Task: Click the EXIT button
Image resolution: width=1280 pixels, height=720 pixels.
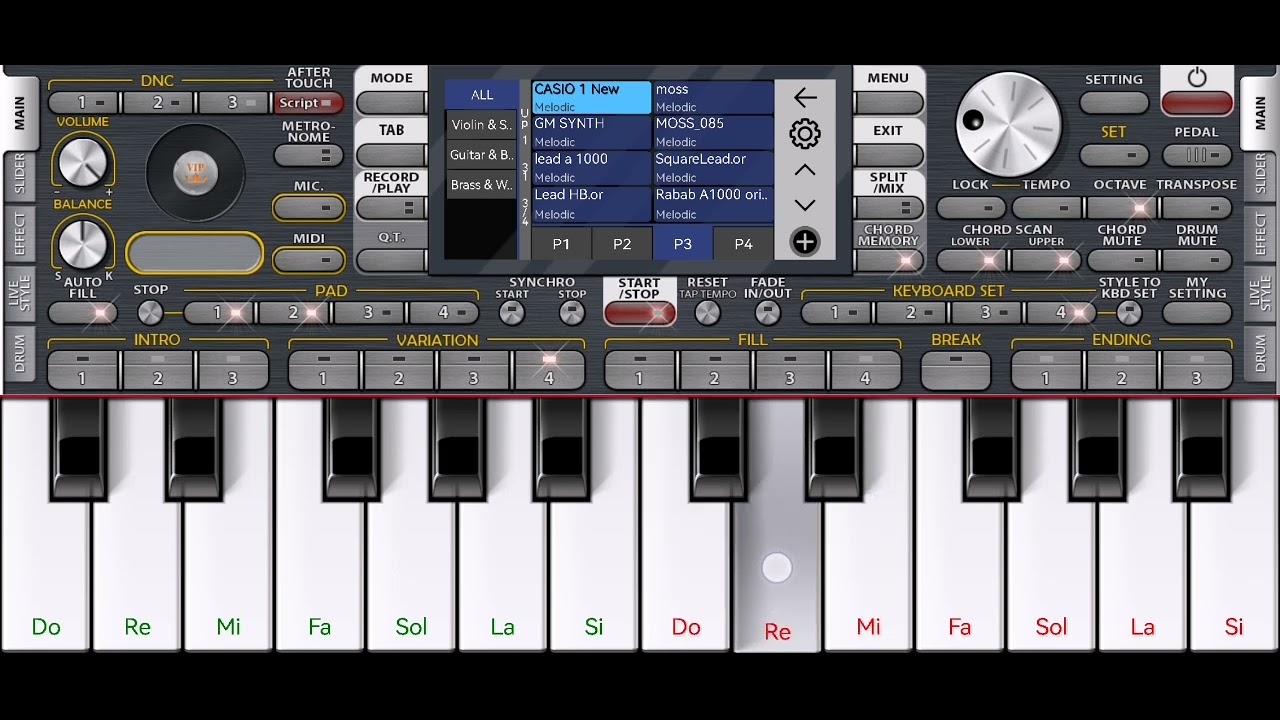Action: point(888,155)
